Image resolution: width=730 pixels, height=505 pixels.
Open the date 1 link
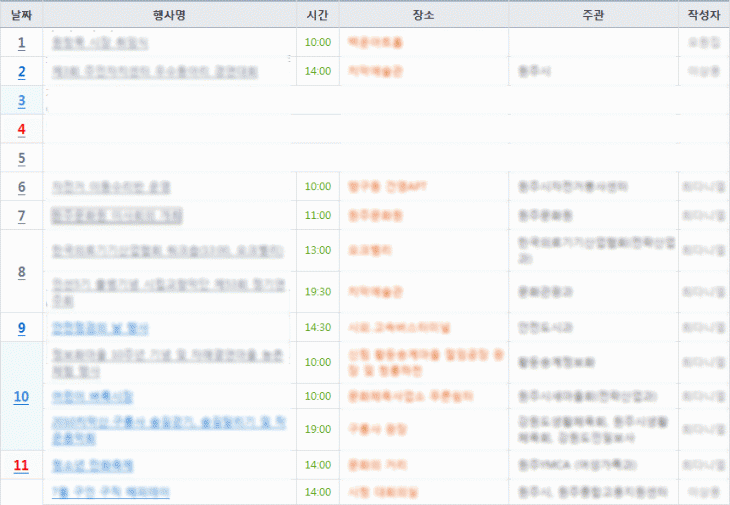[x=21, y=43]
